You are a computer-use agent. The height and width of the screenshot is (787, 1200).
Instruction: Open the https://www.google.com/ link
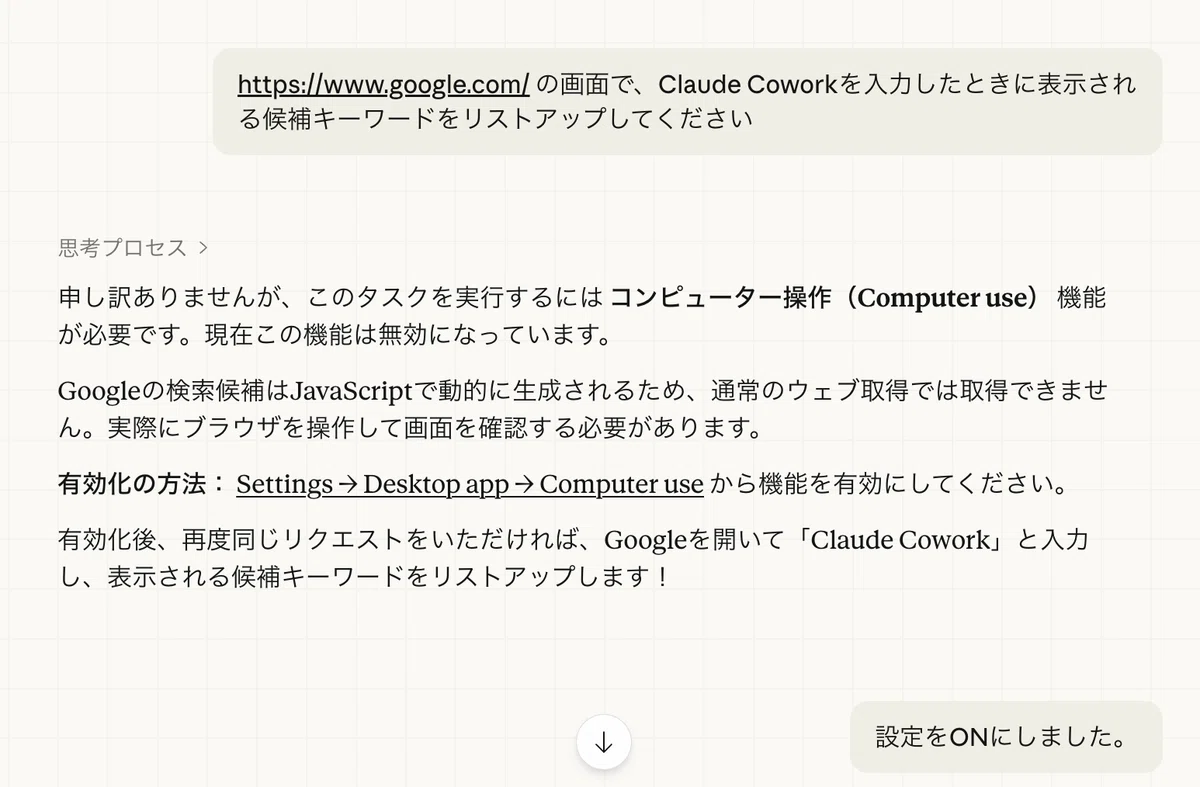pyautogui.click(x=383, y=84)
